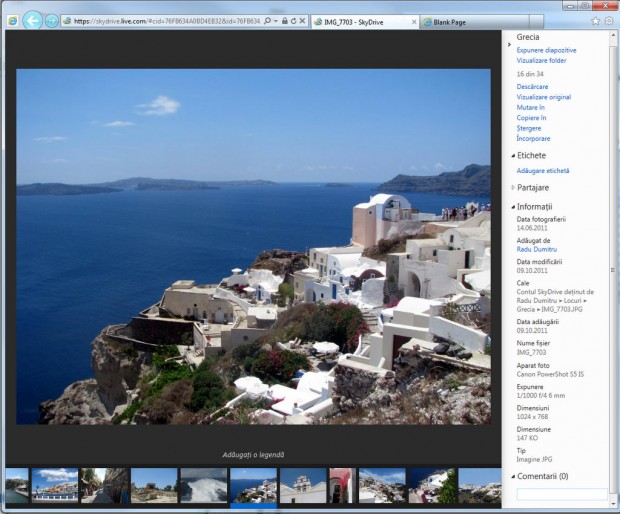
Task: Start slideshow via Expunere diapozitive
Action: coord(546,50)
